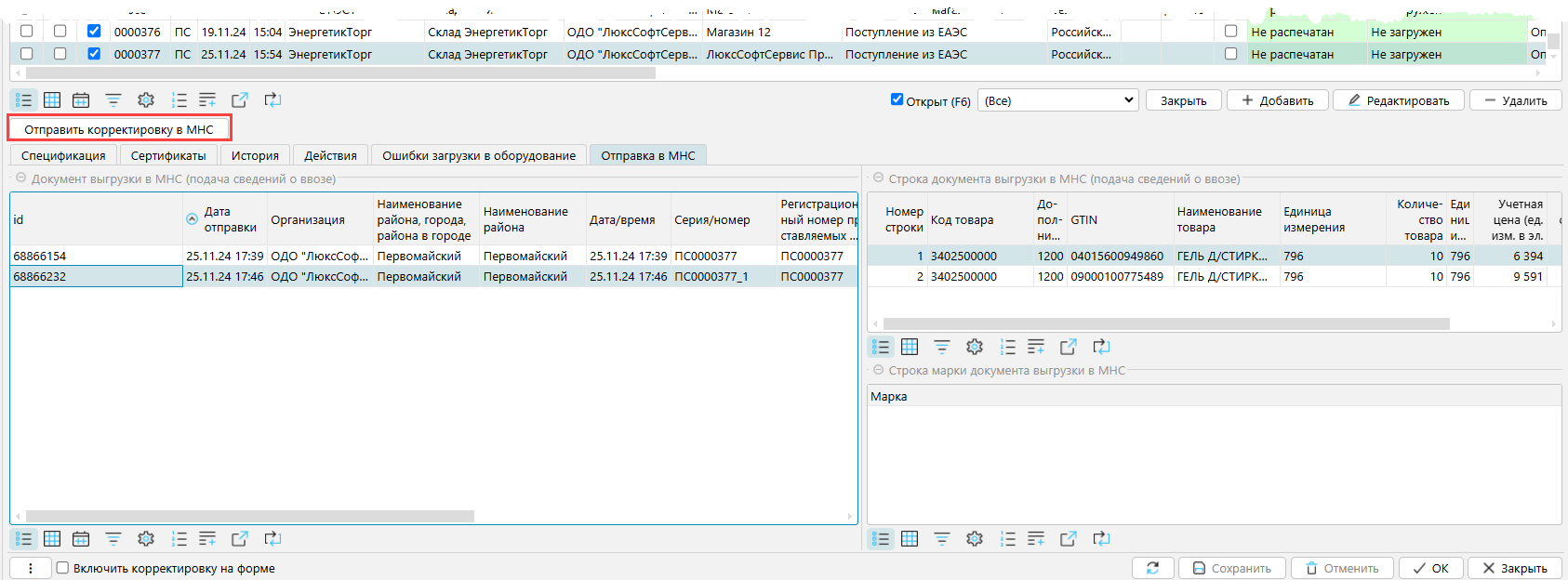This screenshot has height=580, width=1568.
Task: Uncheck the blue checkbox in row 0000377
Action: coord(94,54)
